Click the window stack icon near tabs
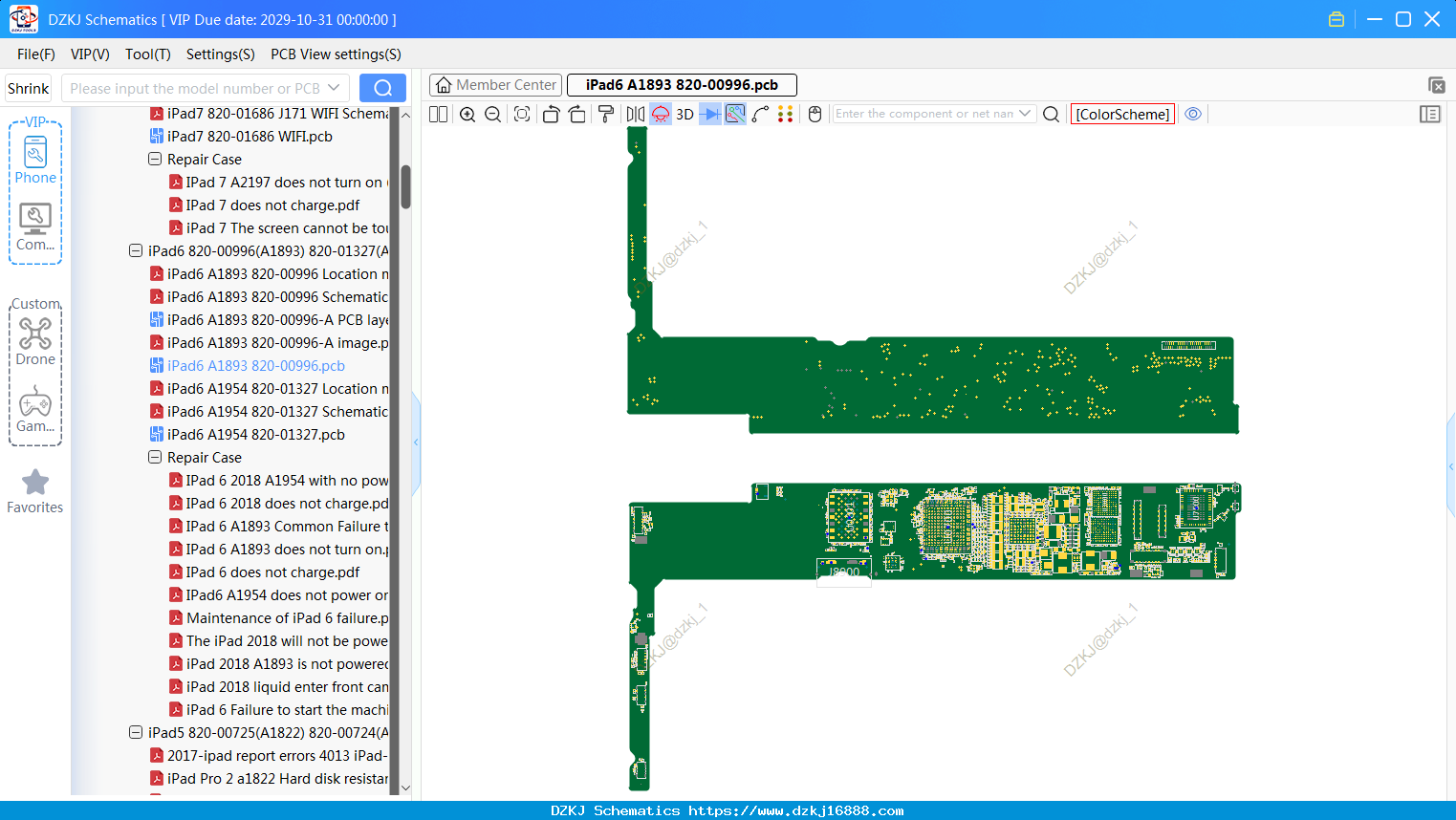The width and height of the screenshot is (1456, 820). coord(1436,85)
